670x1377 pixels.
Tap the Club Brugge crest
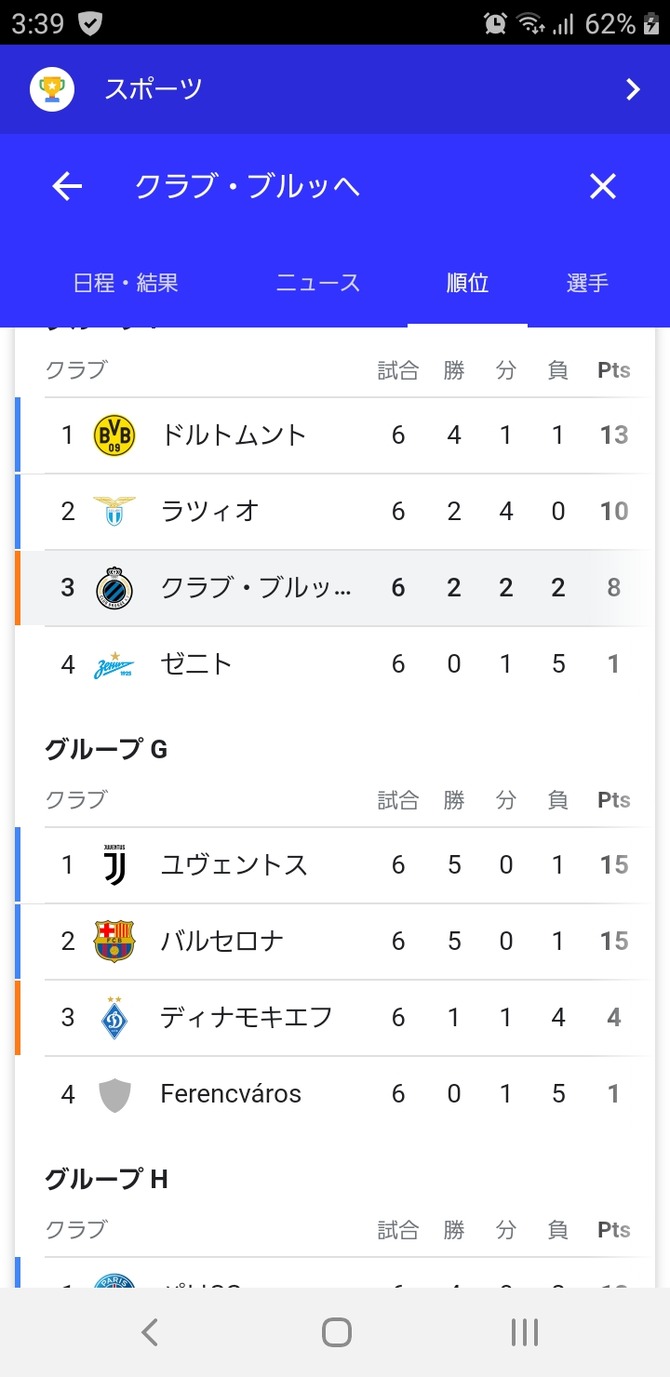click(114, 587)
